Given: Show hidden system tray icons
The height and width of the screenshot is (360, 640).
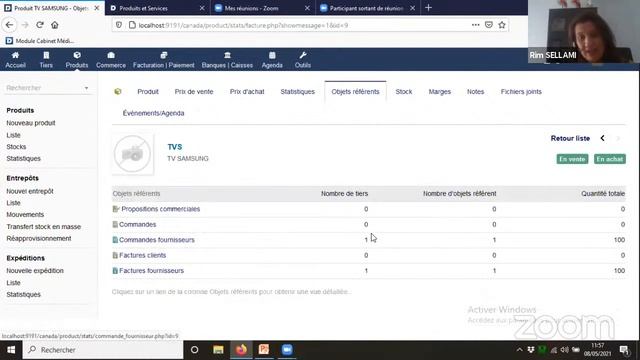Looking at the screenshot, I should (519, 350).
